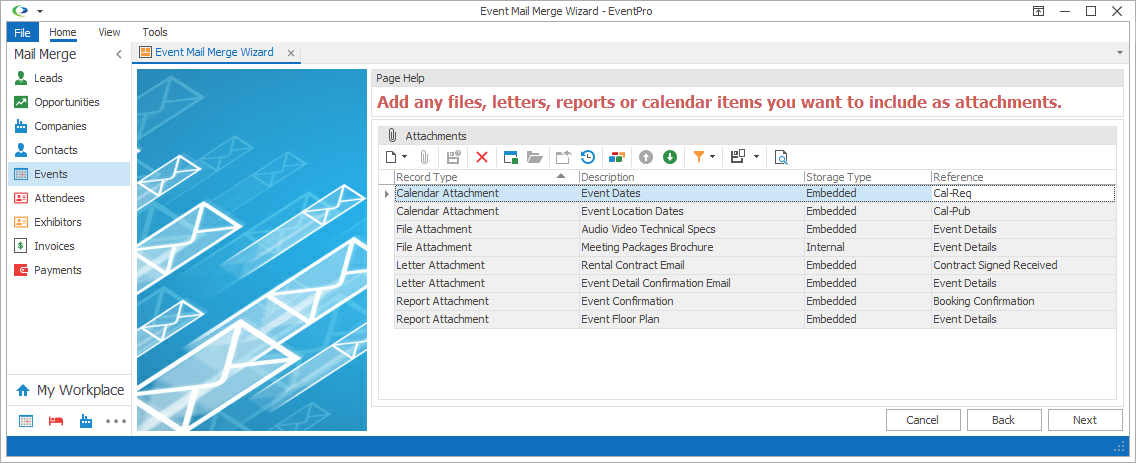Select Exhibitors in the sidebar

click(69, 222)
